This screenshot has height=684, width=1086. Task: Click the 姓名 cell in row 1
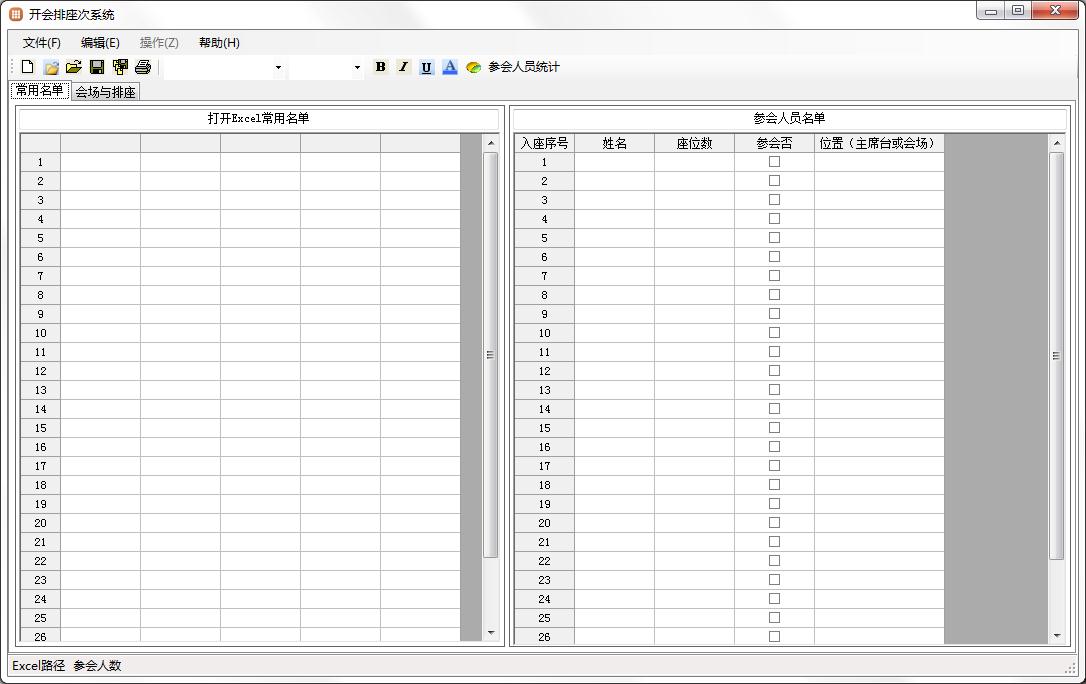click(x=614, y=162)
